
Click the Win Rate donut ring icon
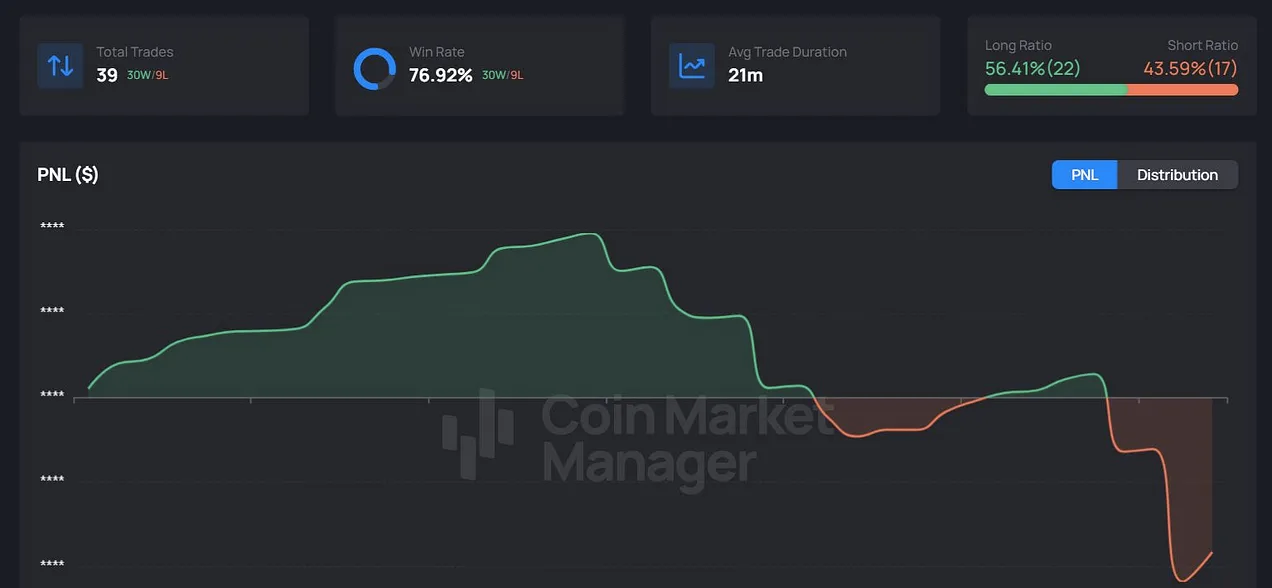point(374,68)
